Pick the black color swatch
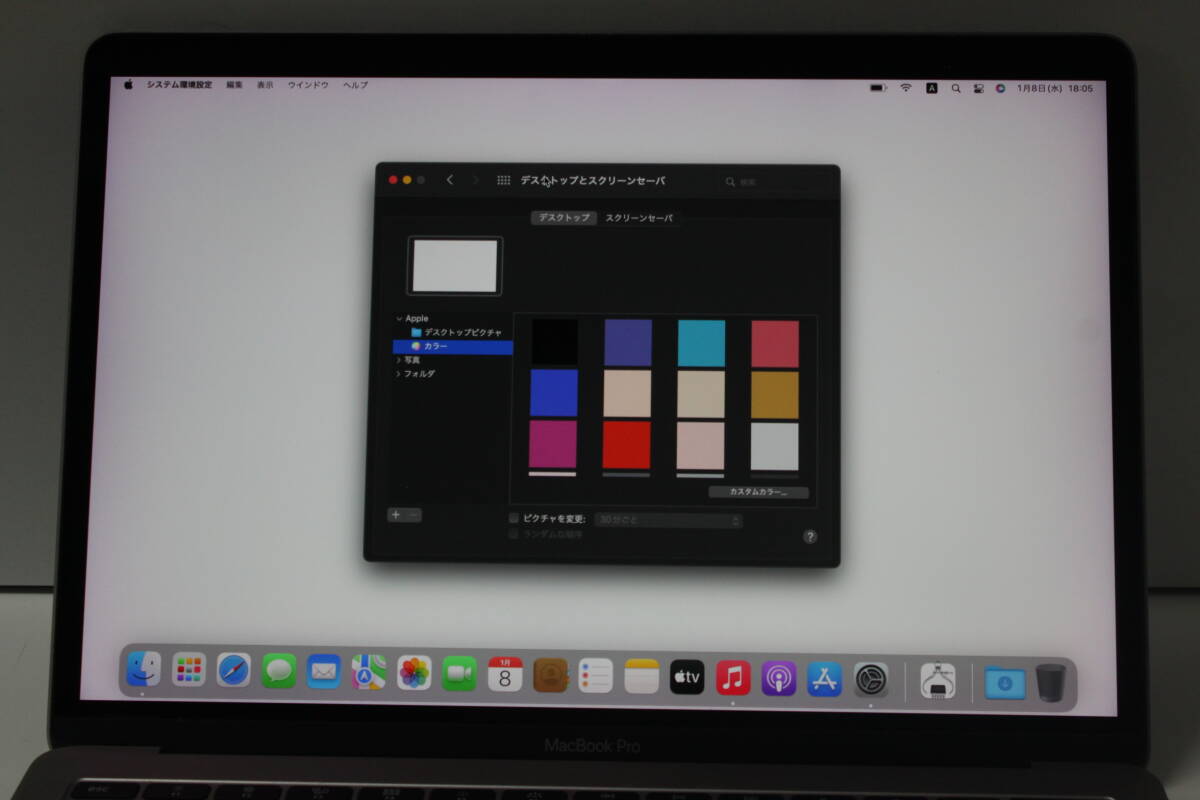 (554, 342)
